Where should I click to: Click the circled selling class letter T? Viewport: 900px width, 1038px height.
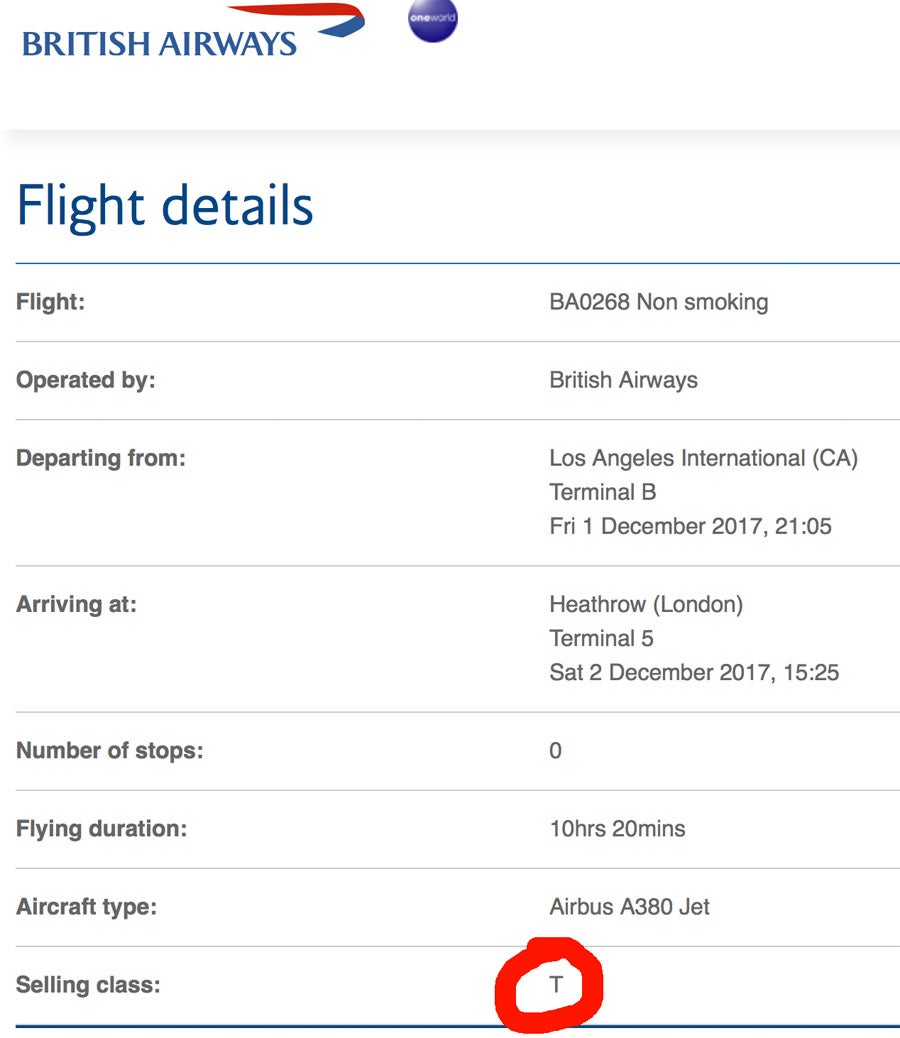click(556, 985)
